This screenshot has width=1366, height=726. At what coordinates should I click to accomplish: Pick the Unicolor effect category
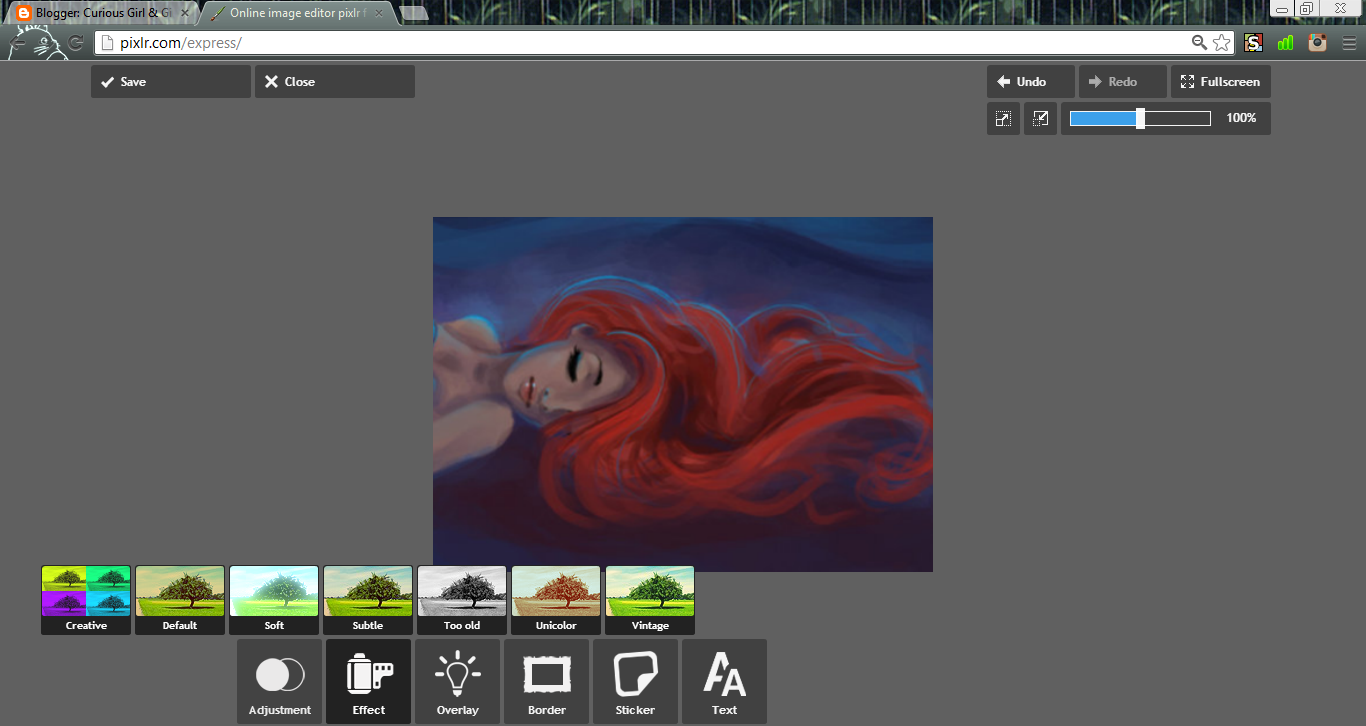[x=556, y=600]
